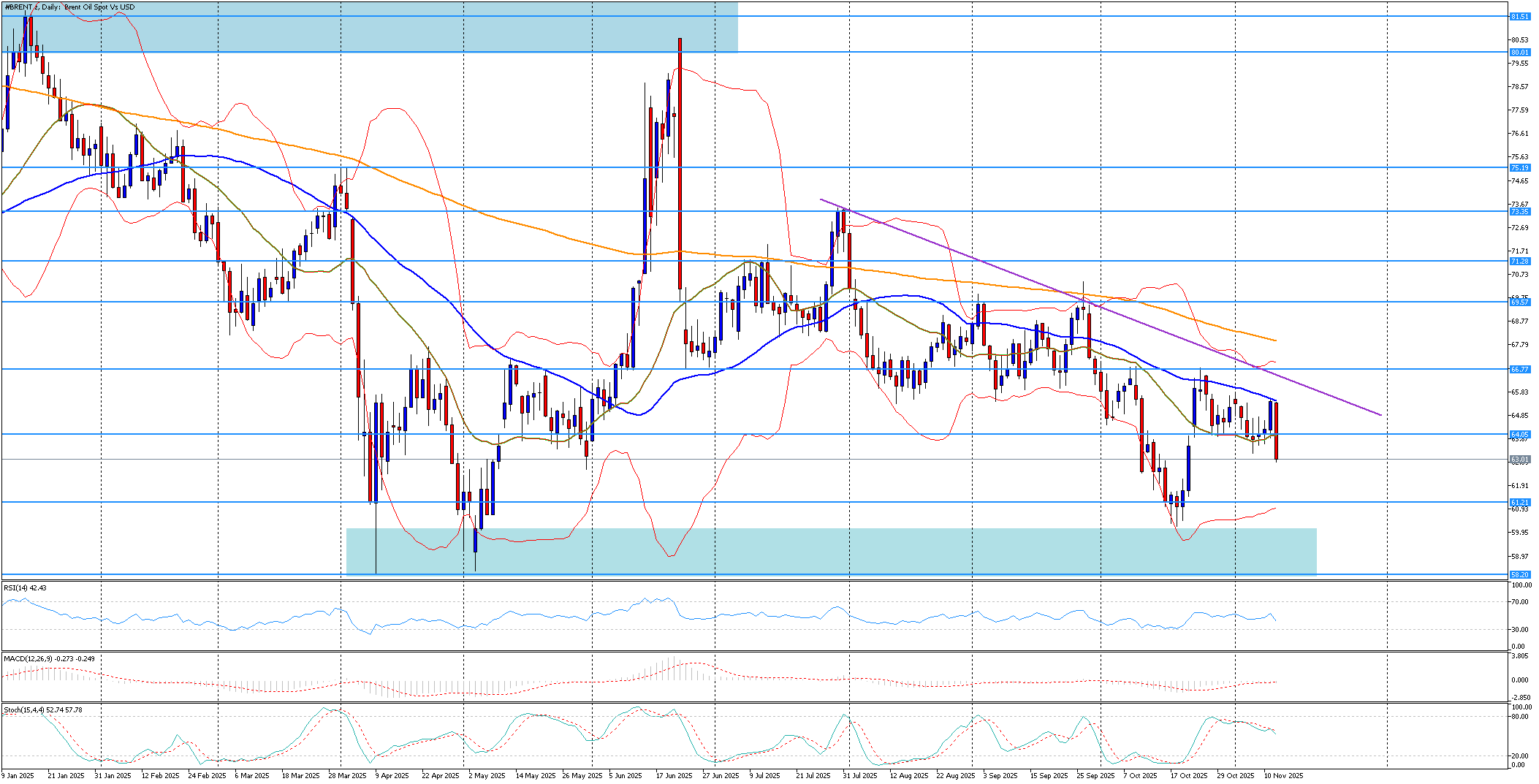
Task: Click the Stoch(15,4,4) indicator label
Action: point(42,709)
